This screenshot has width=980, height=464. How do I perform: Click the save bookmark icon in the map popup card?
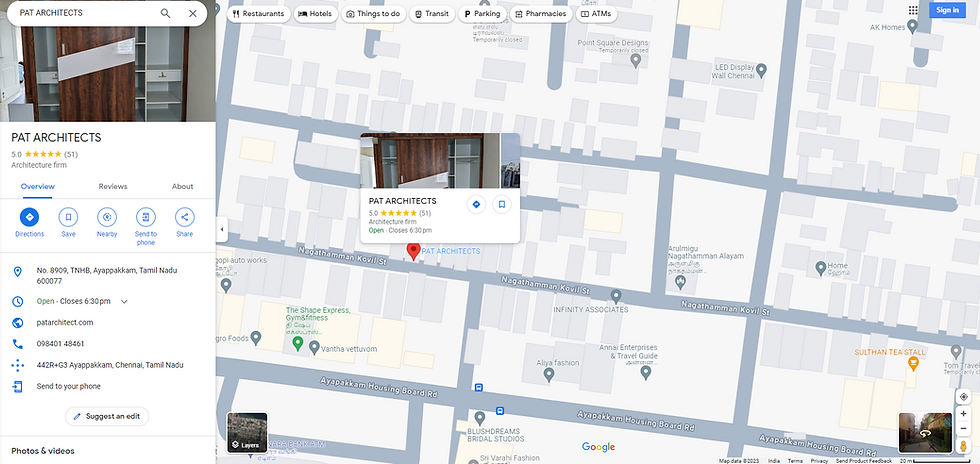pyautogui.click(x=502, y=204)
